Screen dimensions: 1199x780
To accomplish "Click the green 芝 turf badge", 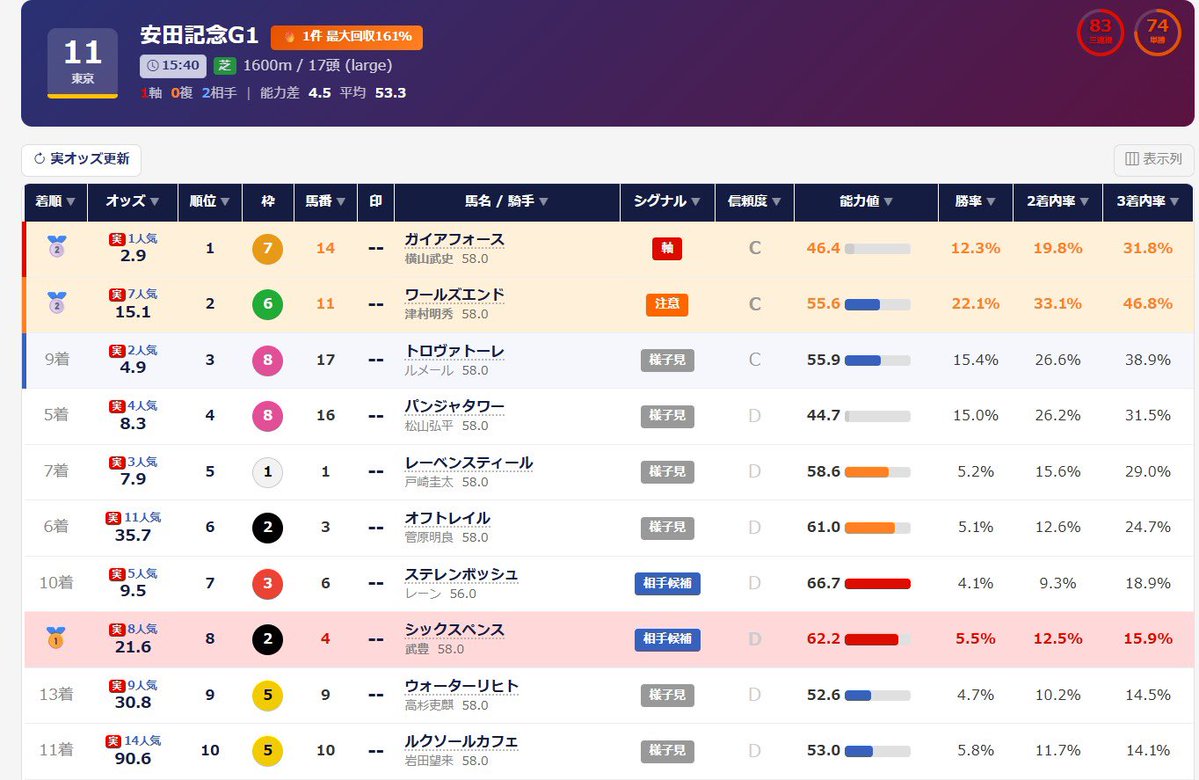I will 224,66.
